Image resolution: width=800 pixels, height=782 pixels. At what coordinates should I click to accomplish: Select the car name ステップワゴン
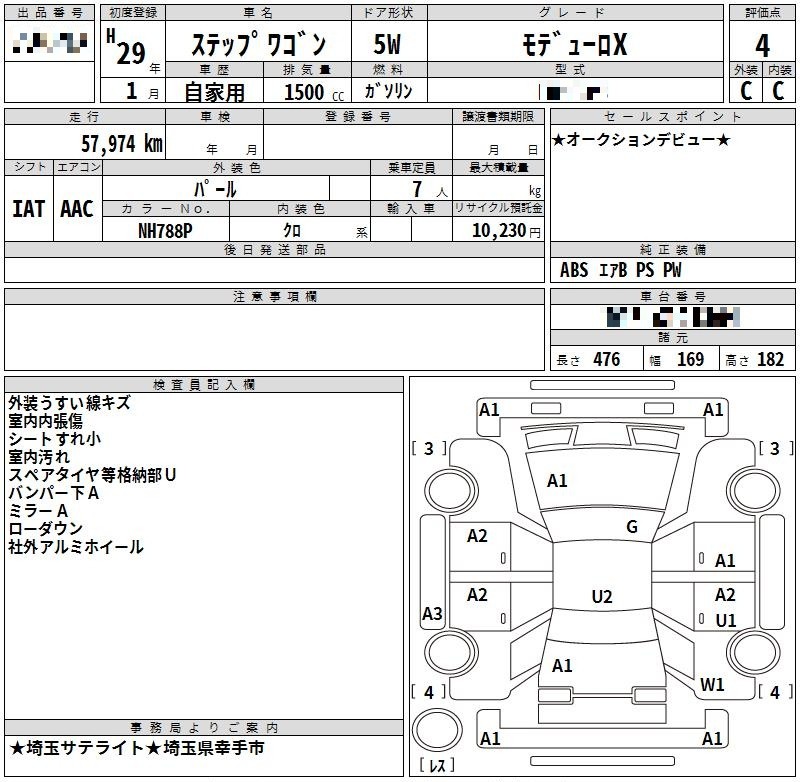coord(258,45)
